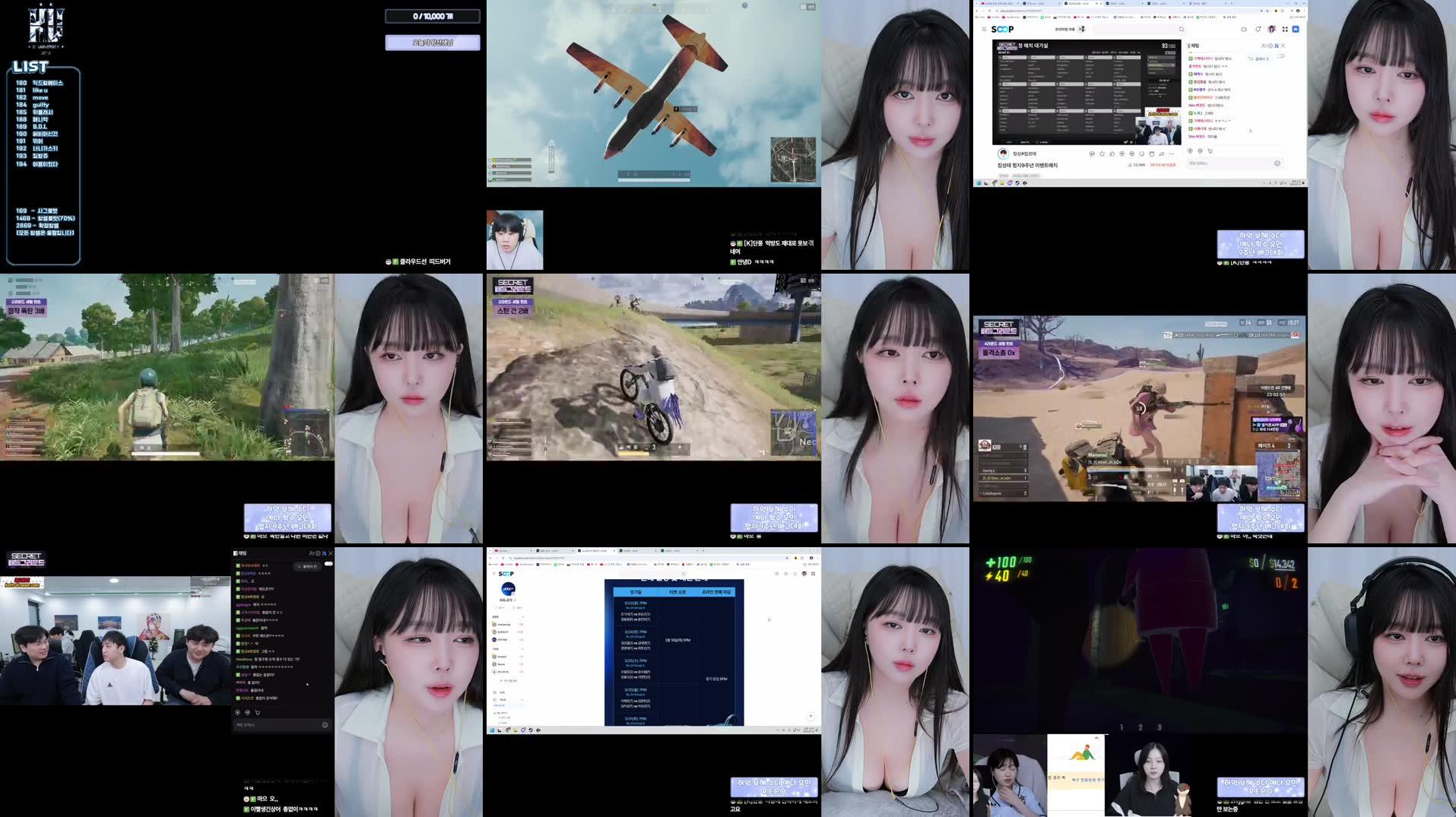This screenshot has height=817, width=1456.
Task: Click the profile avatar in the SOOP header
Action: click(1272, 29)
